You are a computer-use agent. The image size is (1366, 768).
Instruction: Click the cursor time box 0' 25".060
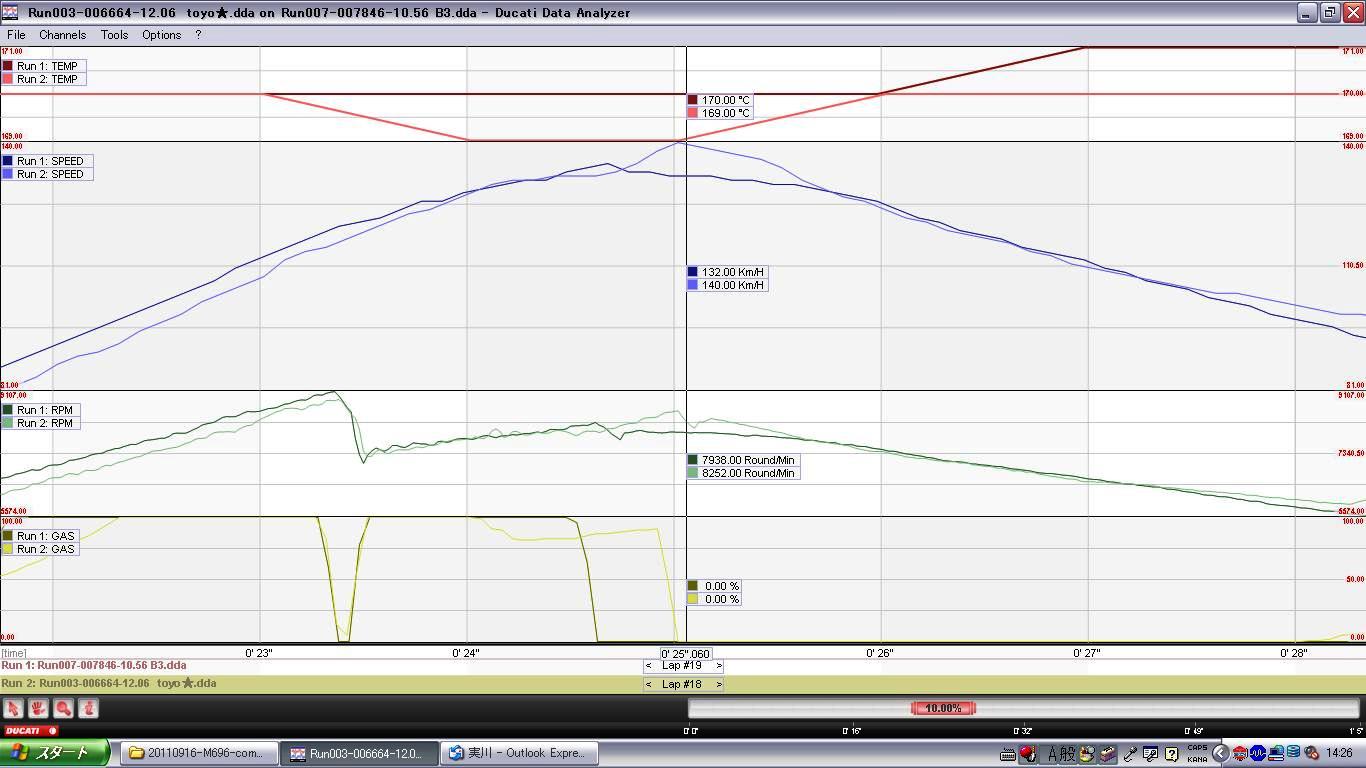tap(686, 654)
